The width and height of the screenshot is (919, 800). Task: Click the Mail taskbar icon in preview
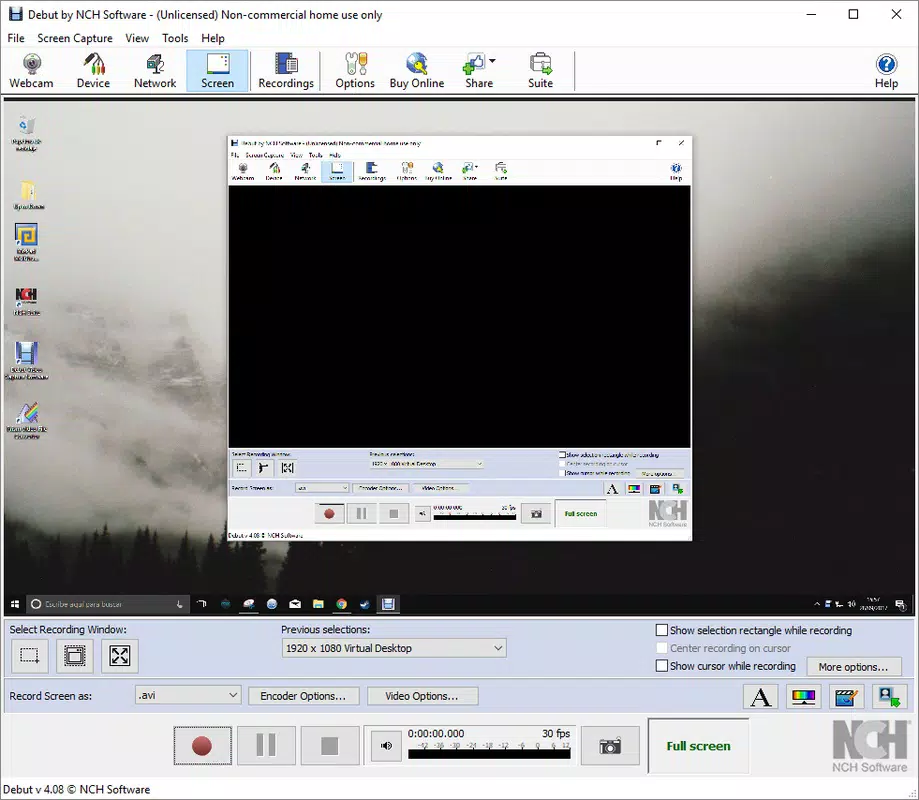pos(295,604)
